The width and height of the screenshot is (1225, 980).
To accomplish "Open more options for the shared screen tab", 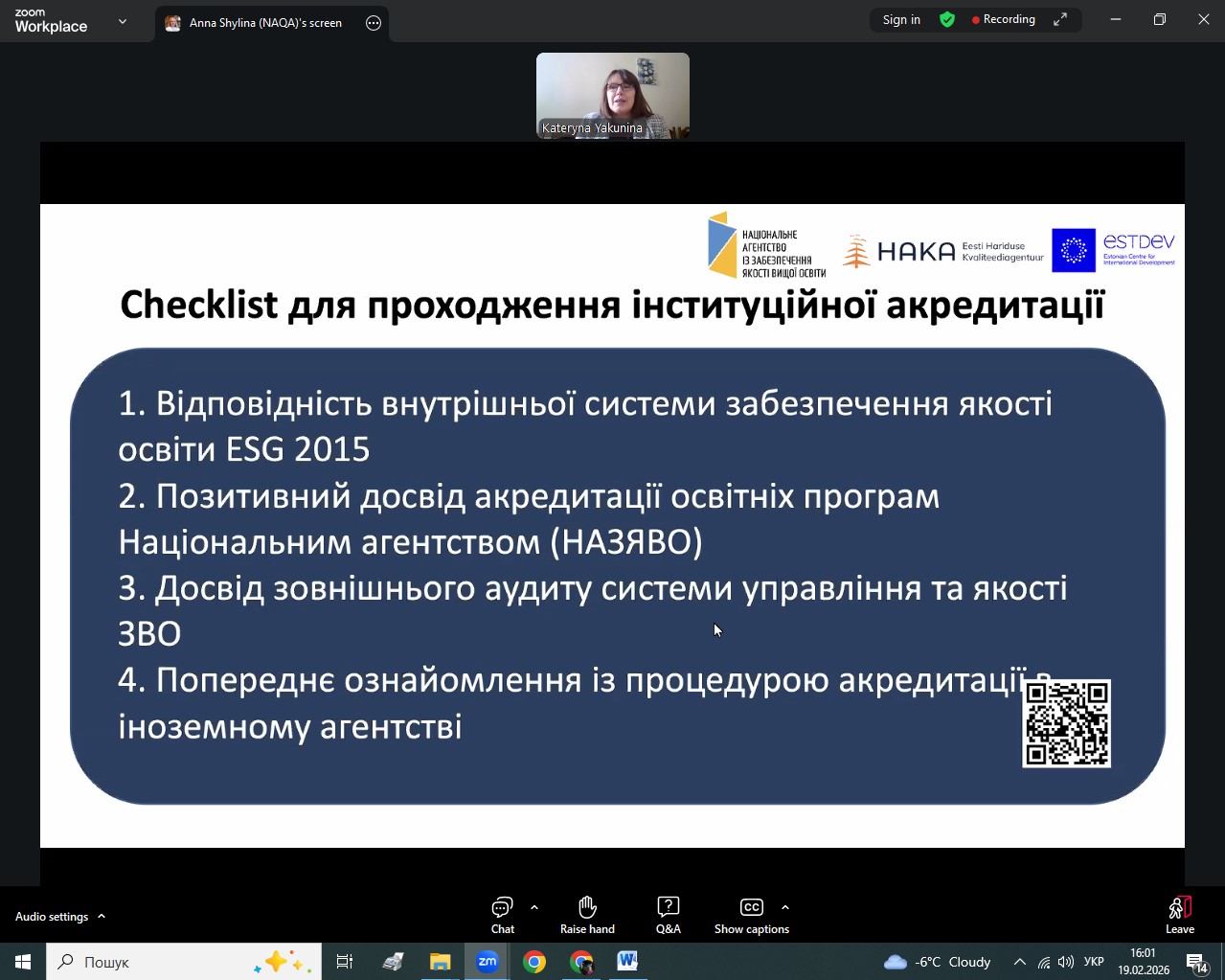I will [x=374, y=23].
